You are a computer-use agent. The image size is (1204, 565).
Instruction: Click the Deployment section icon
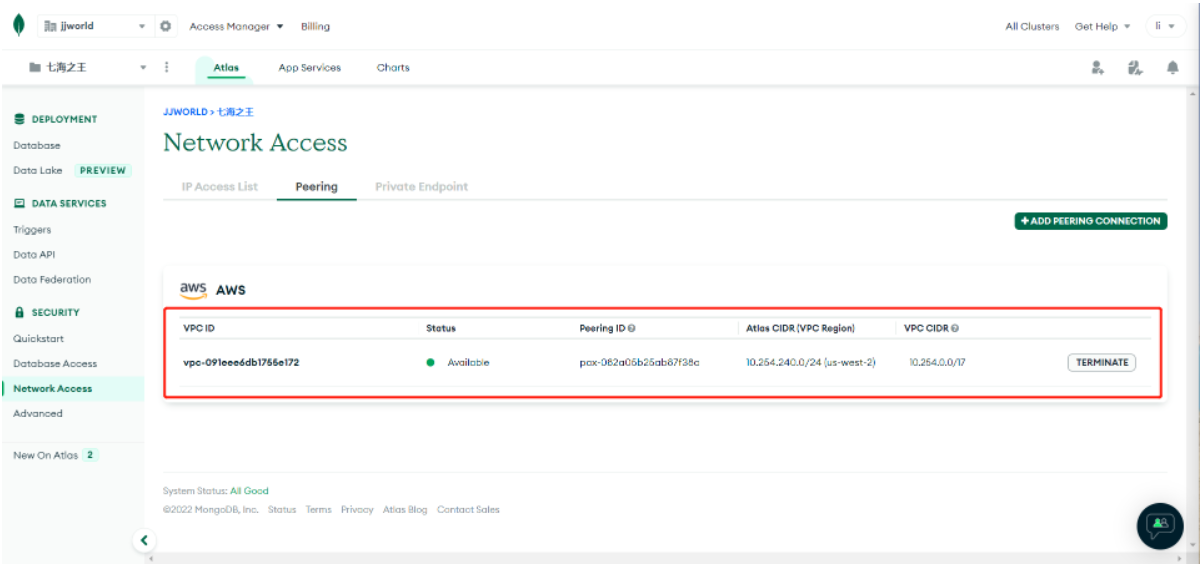coord(19,119)
